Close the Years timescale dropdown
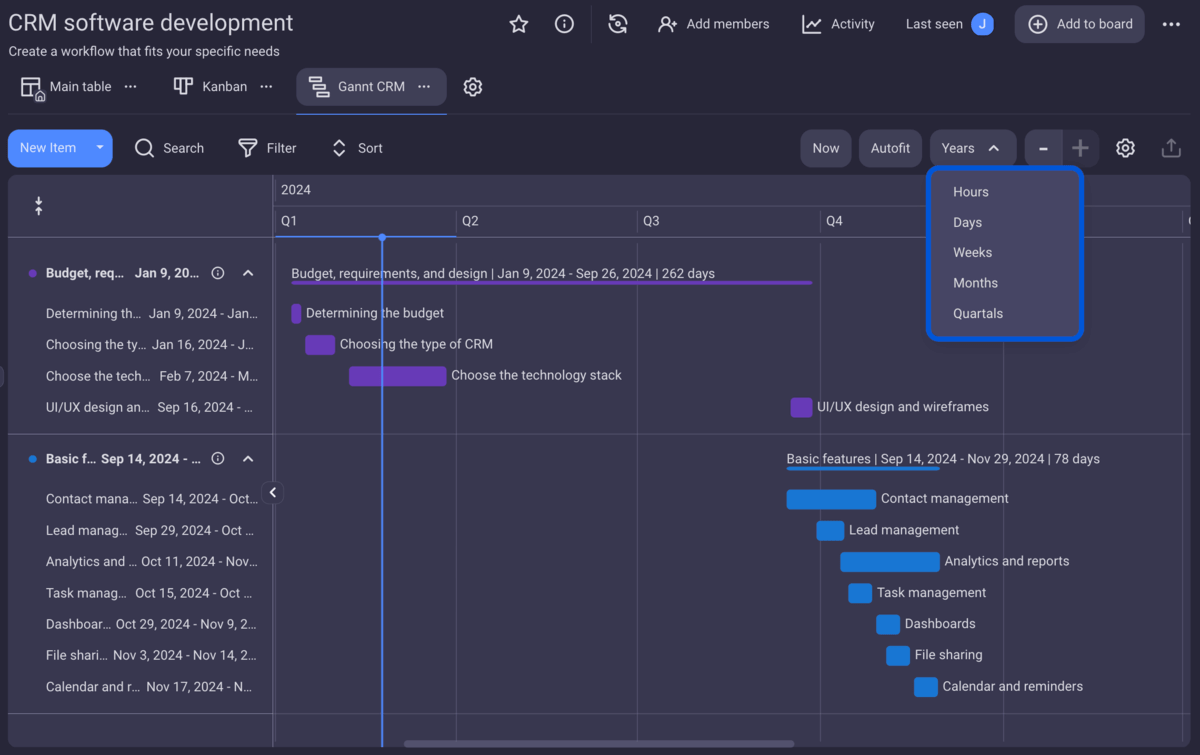Screen dimensions: 1200x755 972,148
